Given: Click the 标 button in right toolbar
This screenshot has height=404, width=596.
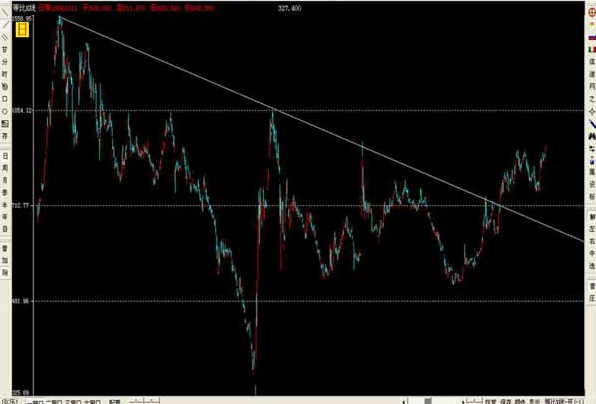Looking at the screenshot, I should click(x=592, y=196).
